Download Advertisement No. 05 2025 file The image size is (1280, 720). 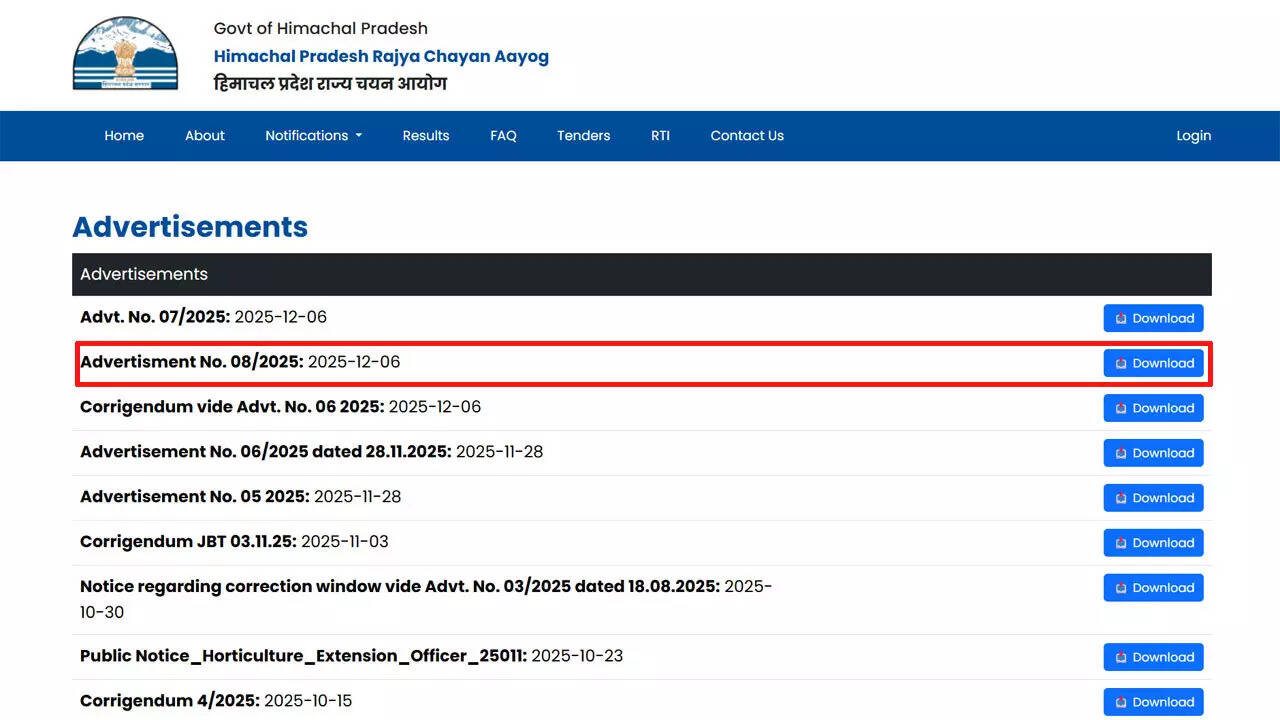pyautogui.click(x=1153, y=498)
